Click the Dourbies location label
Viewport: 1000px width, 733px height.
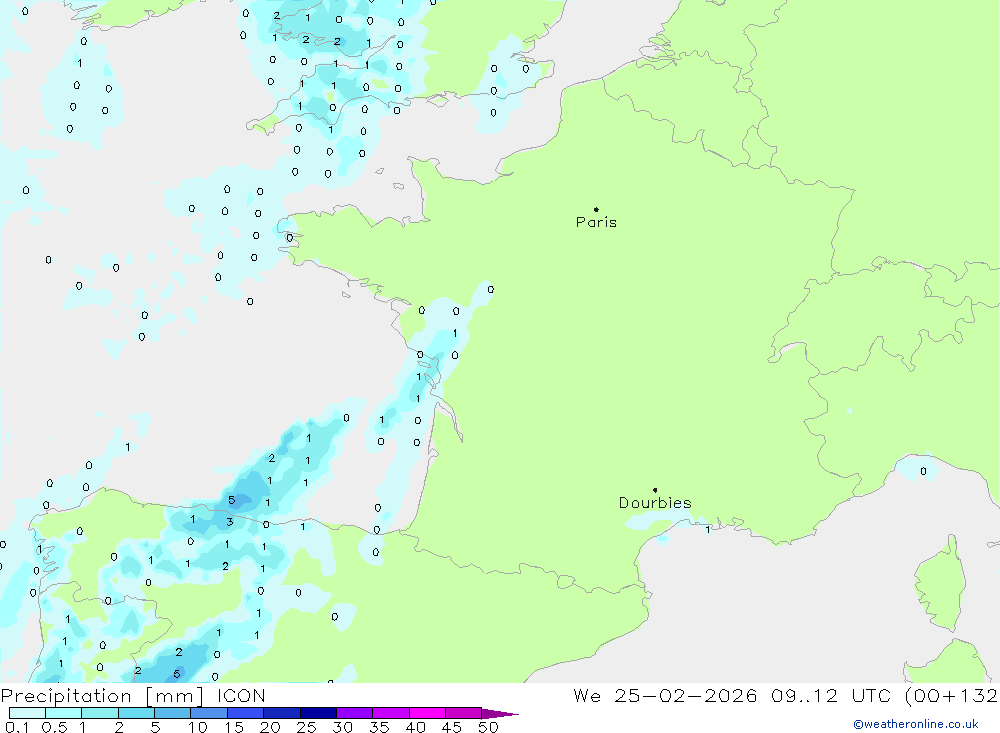click(655, 503)
